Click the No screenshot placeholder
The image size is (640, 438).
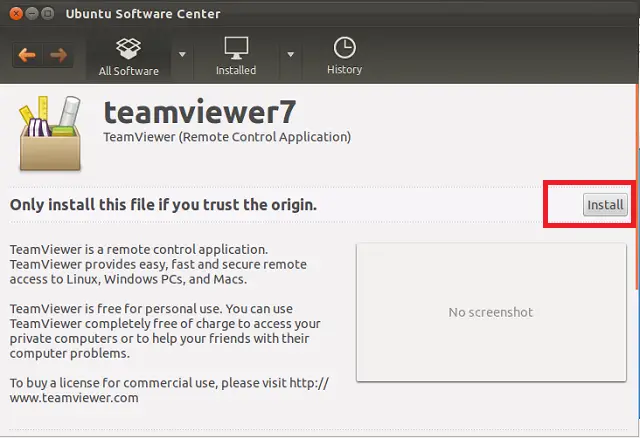point(491,313)
